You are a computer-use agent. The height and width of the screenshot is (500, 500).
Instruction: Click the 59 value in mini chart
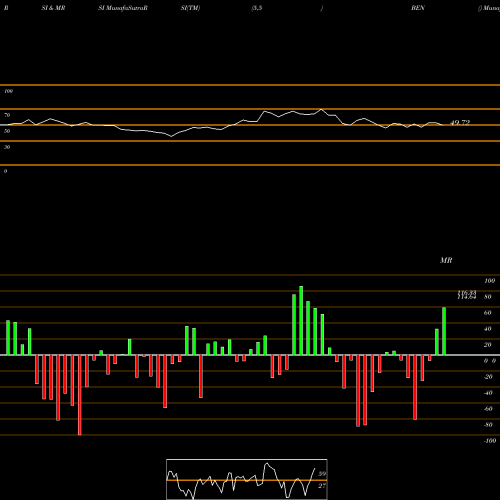pos(322,474)
